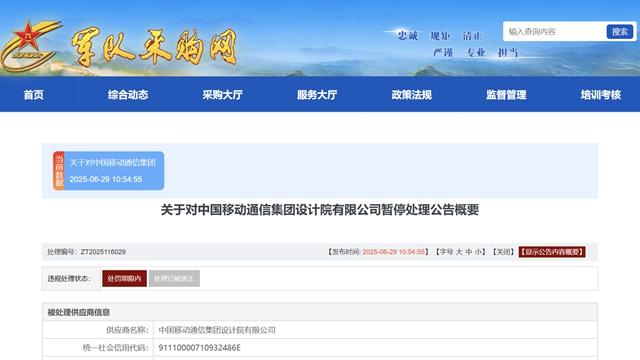Click the search input field 输入查询内容
This screenshot has height=360, width=640.
click(555, 31)
